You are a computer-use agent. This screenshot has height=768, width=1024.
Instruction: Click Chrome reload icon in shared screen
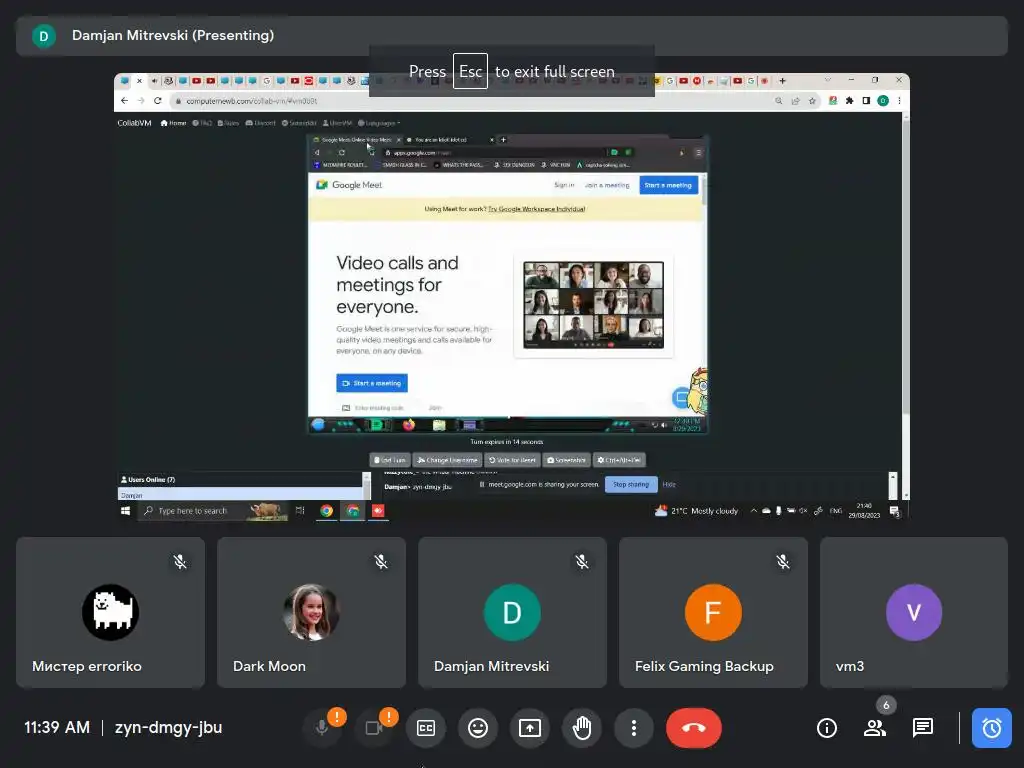click(x=157, y=101)
